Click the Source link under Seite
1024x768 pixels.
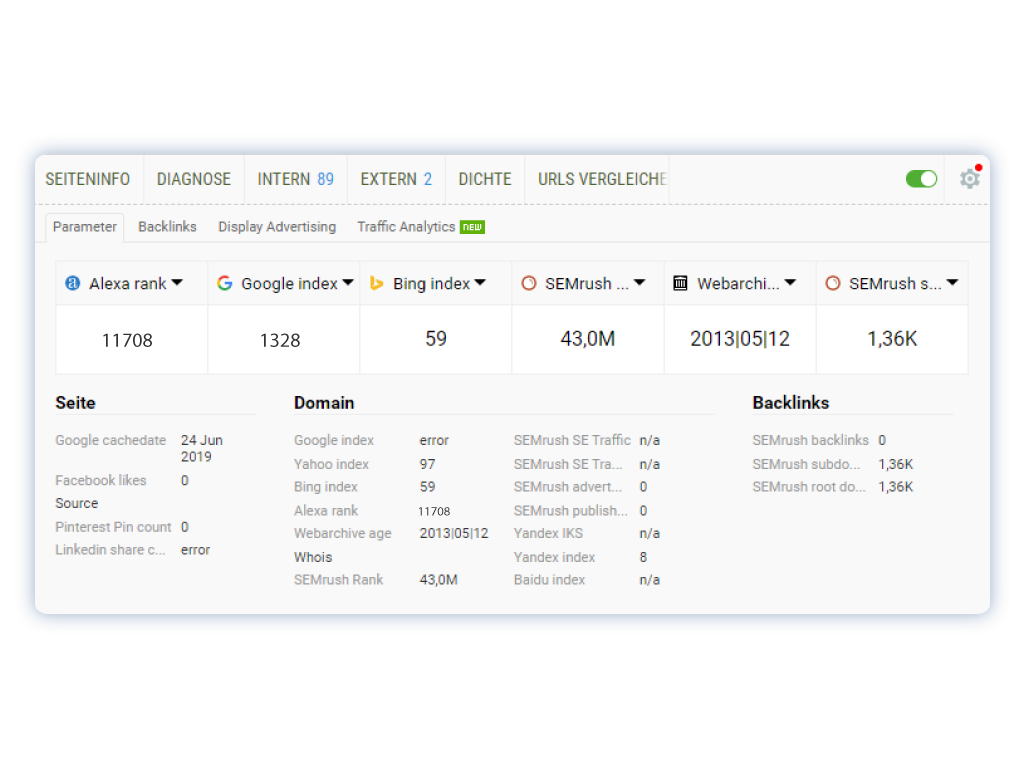pyautogui.click(x=76, y=504)
